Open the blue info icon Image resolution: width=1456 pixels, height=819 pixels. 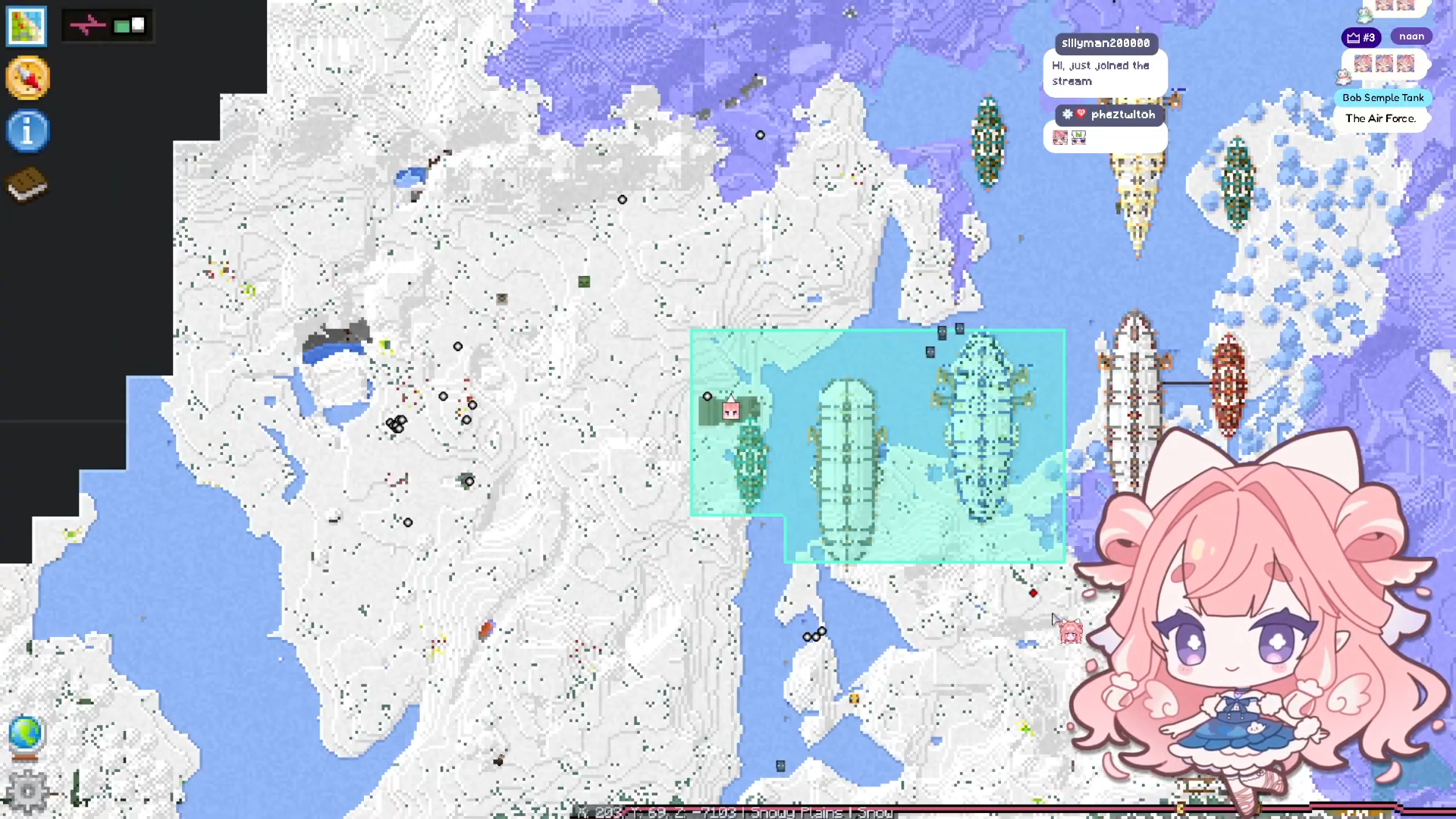pos(28,131)
